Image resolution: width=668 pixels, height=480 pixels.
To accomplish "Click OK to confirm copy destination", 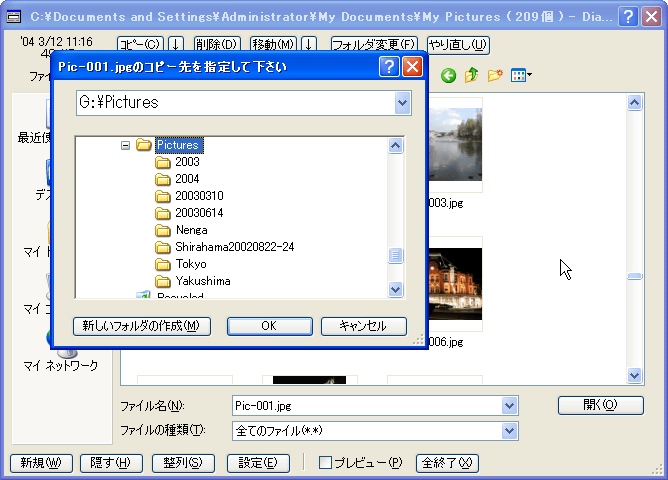I will click(268, 326).
